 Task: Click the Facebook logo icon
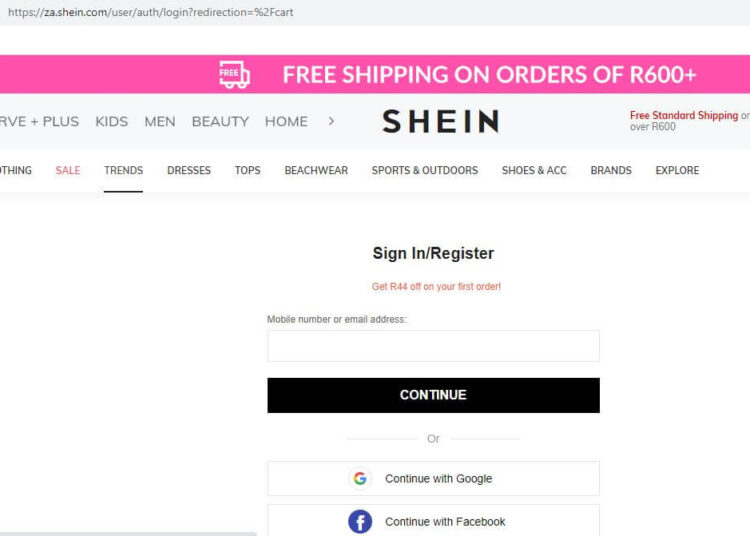[360, 522]
